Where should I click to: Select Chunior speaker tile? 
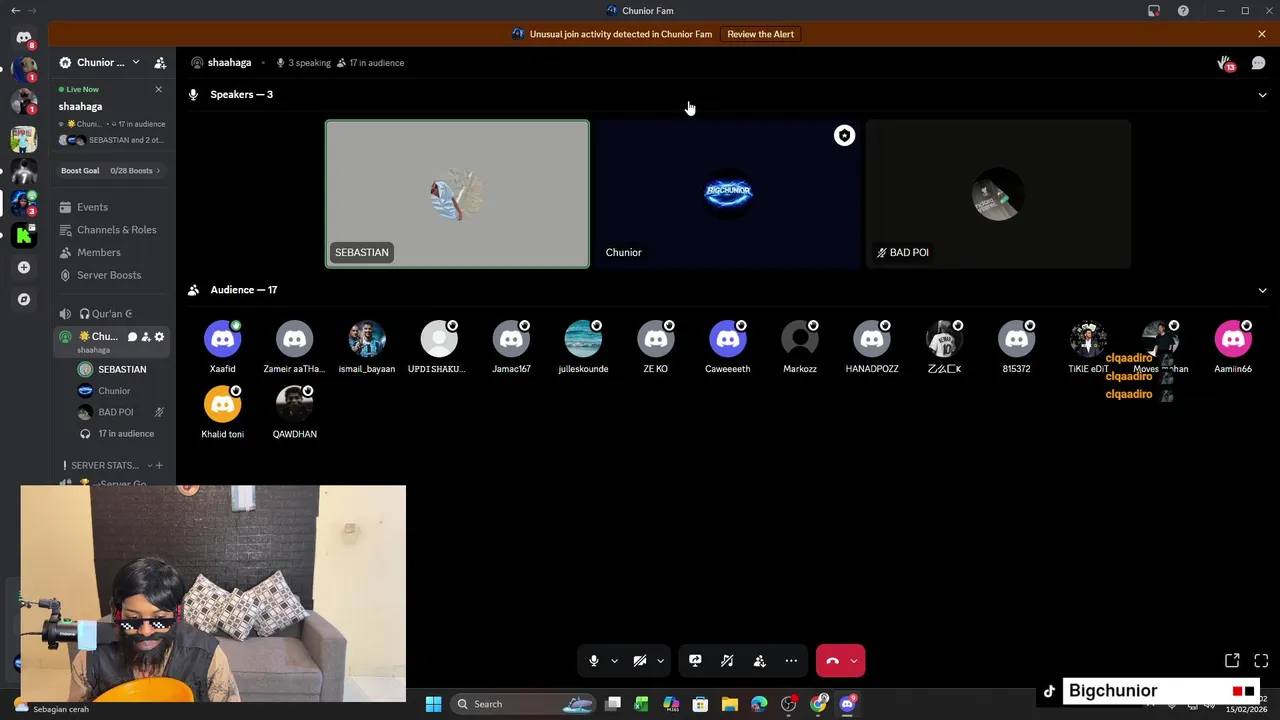point(728,194)
